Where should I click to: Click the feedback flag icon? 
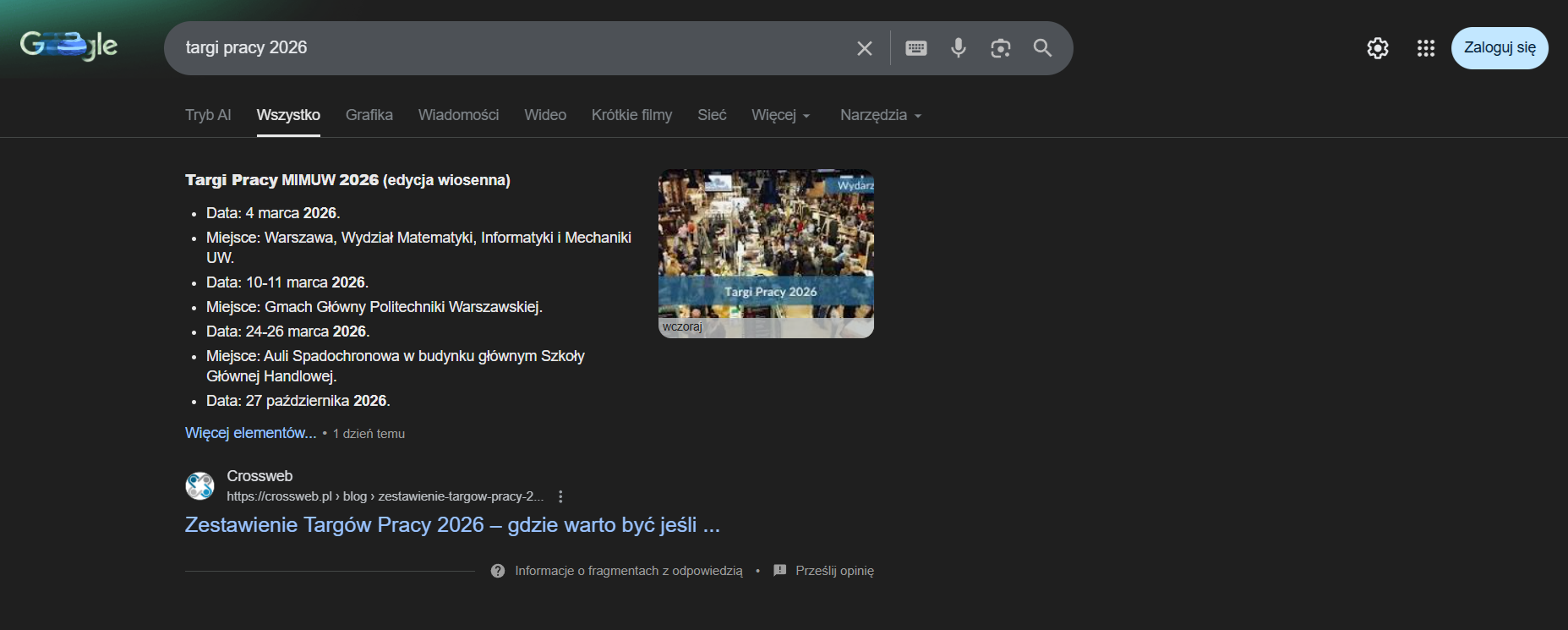780,571
